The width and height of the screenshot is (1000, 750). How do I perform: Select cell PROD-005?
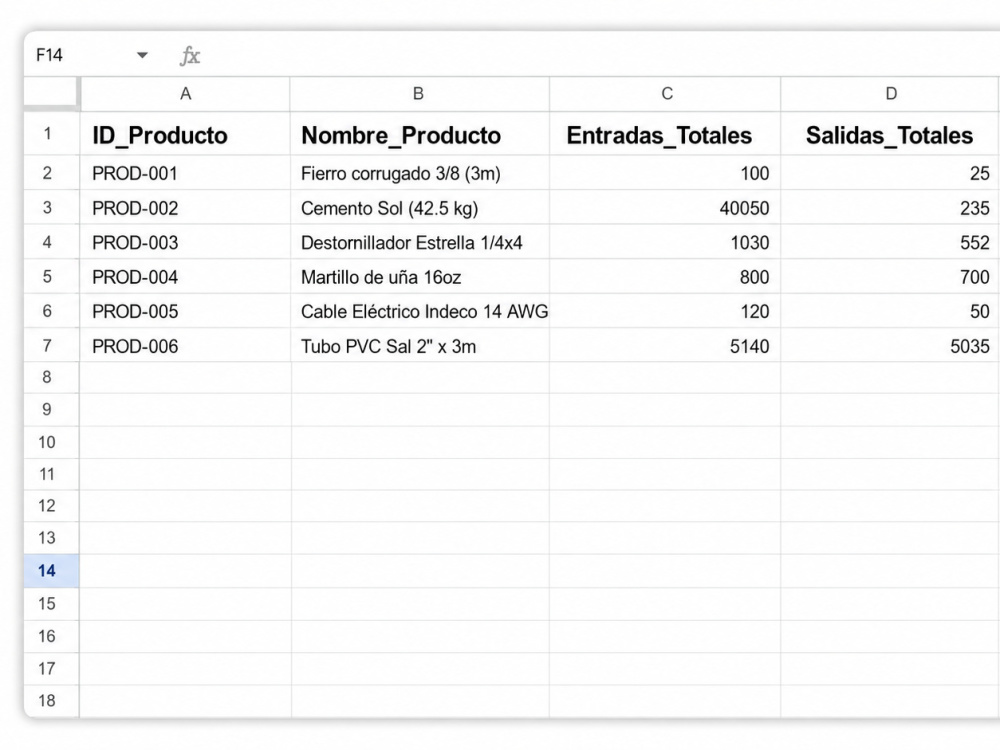coord(185,311)
